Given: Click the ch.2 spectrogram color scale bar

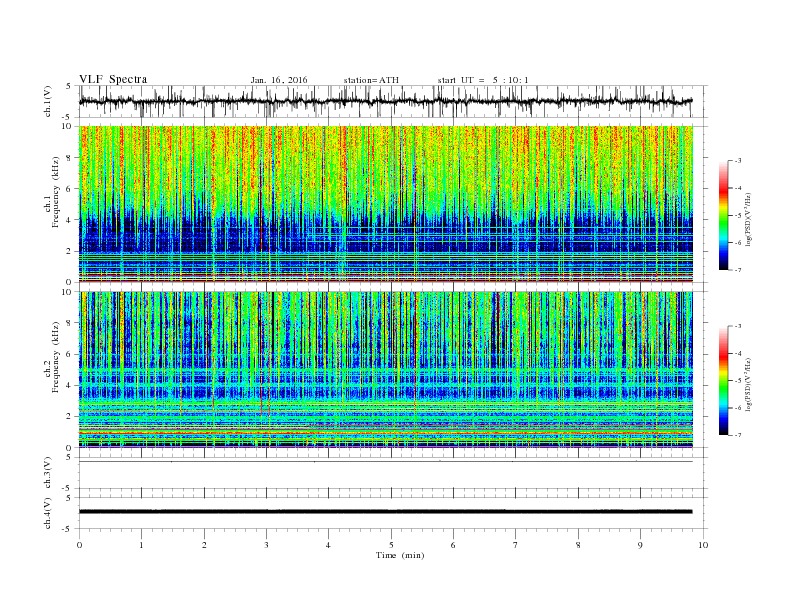Looking at the screenshot, I should [x=723, y=380].
